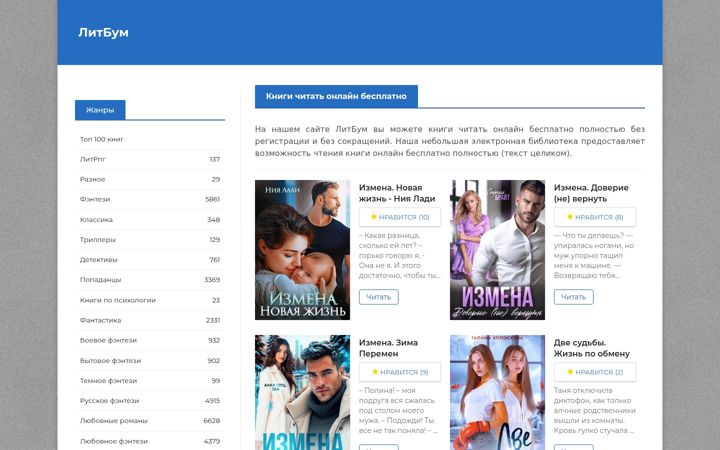Click the 137 count beside ЛитРпг
Viewport: 720px width, 450px height.
point(215,159)
